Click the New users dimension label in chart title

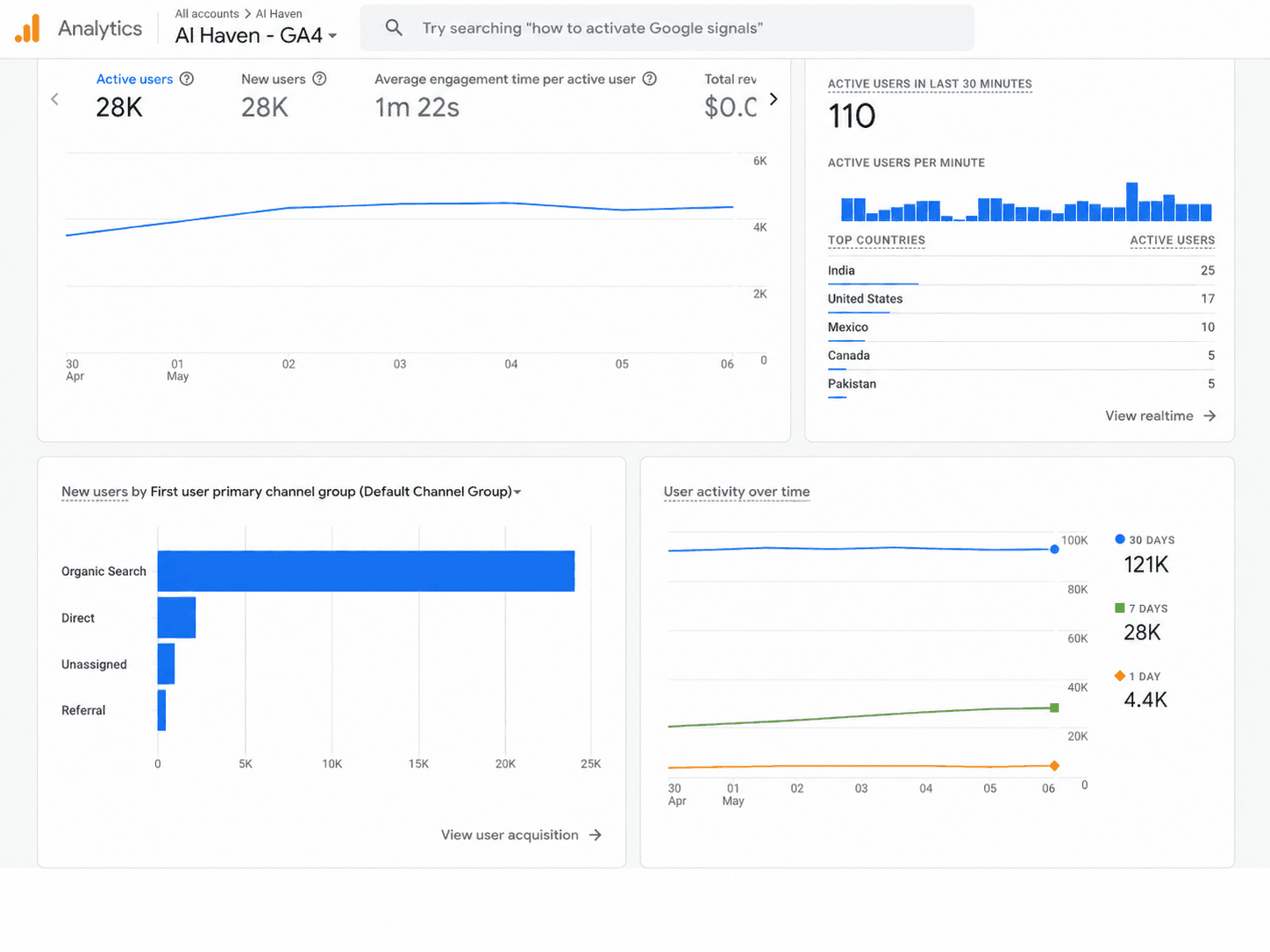click(x=95, y=492)
